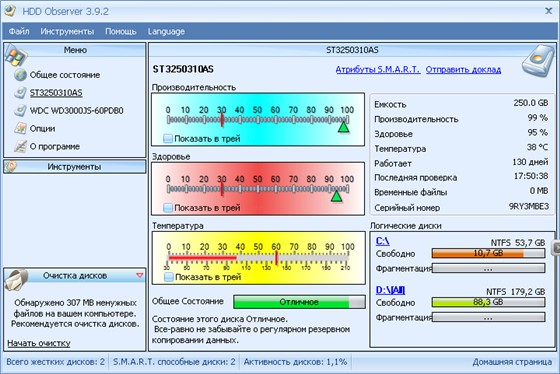The height and width of the screenshot is (374, 560).
Task: Click the green performance gauge marker
Action: click(344, 127)
